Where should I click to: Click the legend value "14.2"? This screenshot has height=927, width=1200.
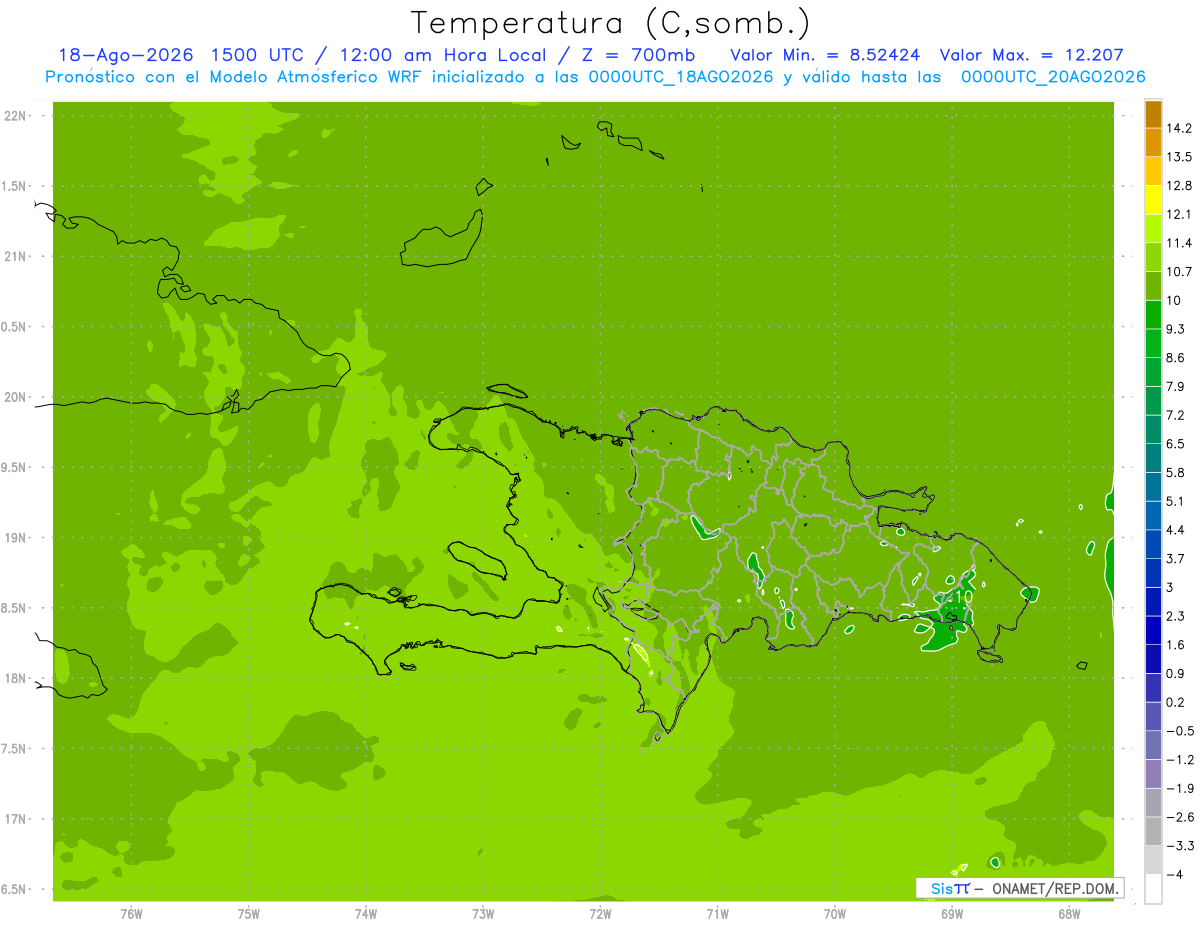pyautogui.click(x=1181, y=128)
